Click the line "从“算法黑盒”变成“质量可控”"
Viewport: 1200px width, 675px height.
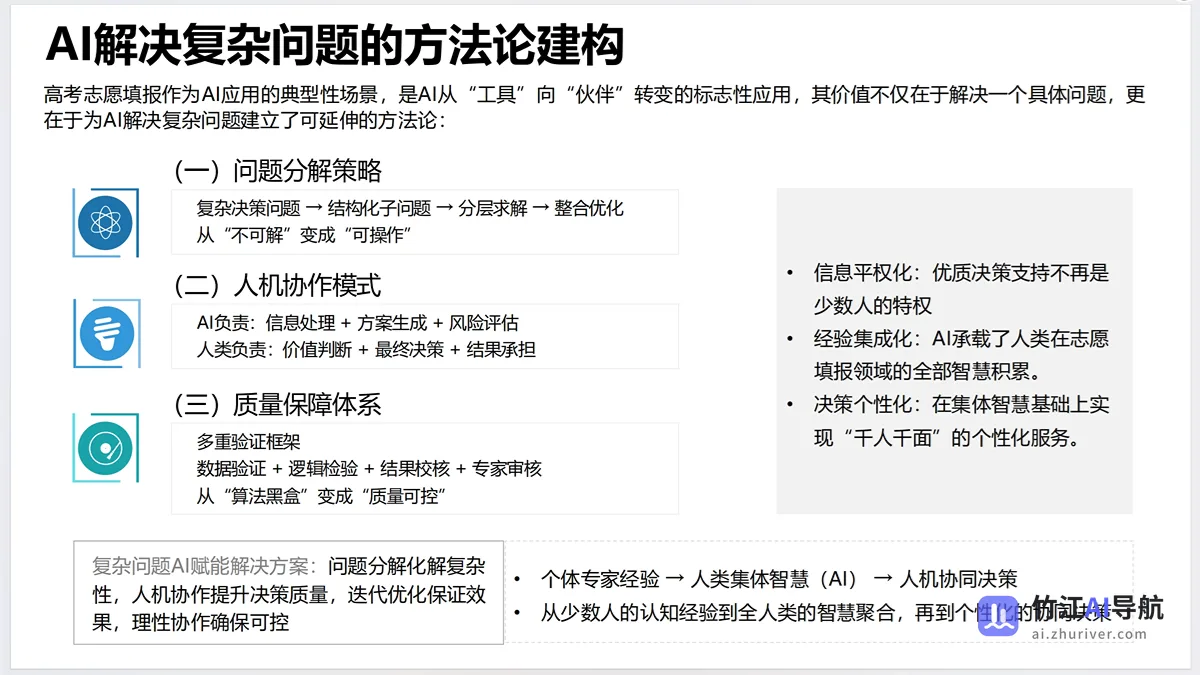[x=321, y=496]
